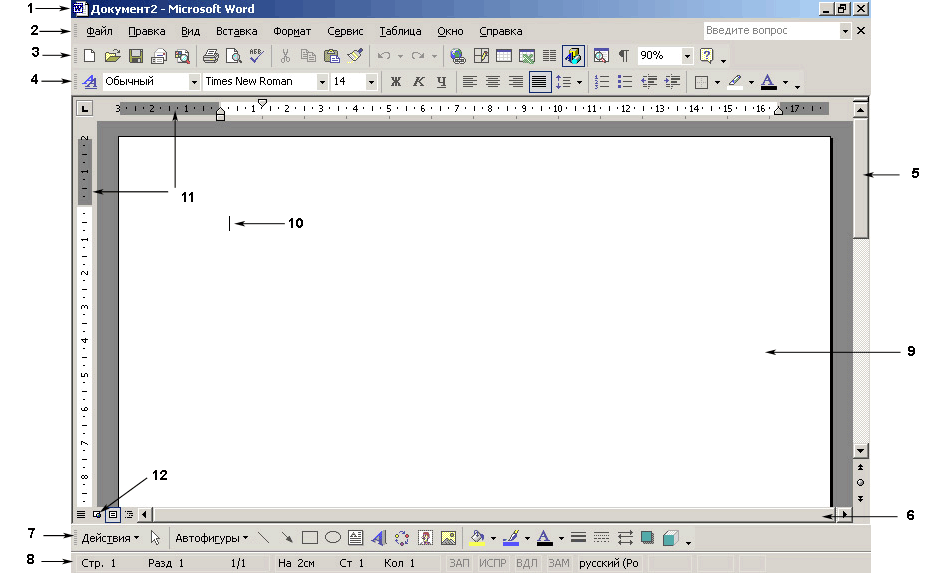The height and width of the screenshot is (573, 942).
Task: Click the Bulleted list icon
Action: coord(625,82)
